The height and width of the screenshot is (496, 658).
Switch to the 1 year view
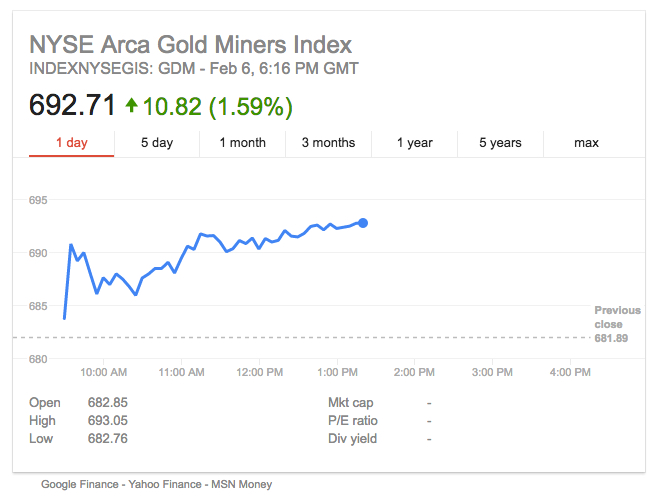point(414,143)
